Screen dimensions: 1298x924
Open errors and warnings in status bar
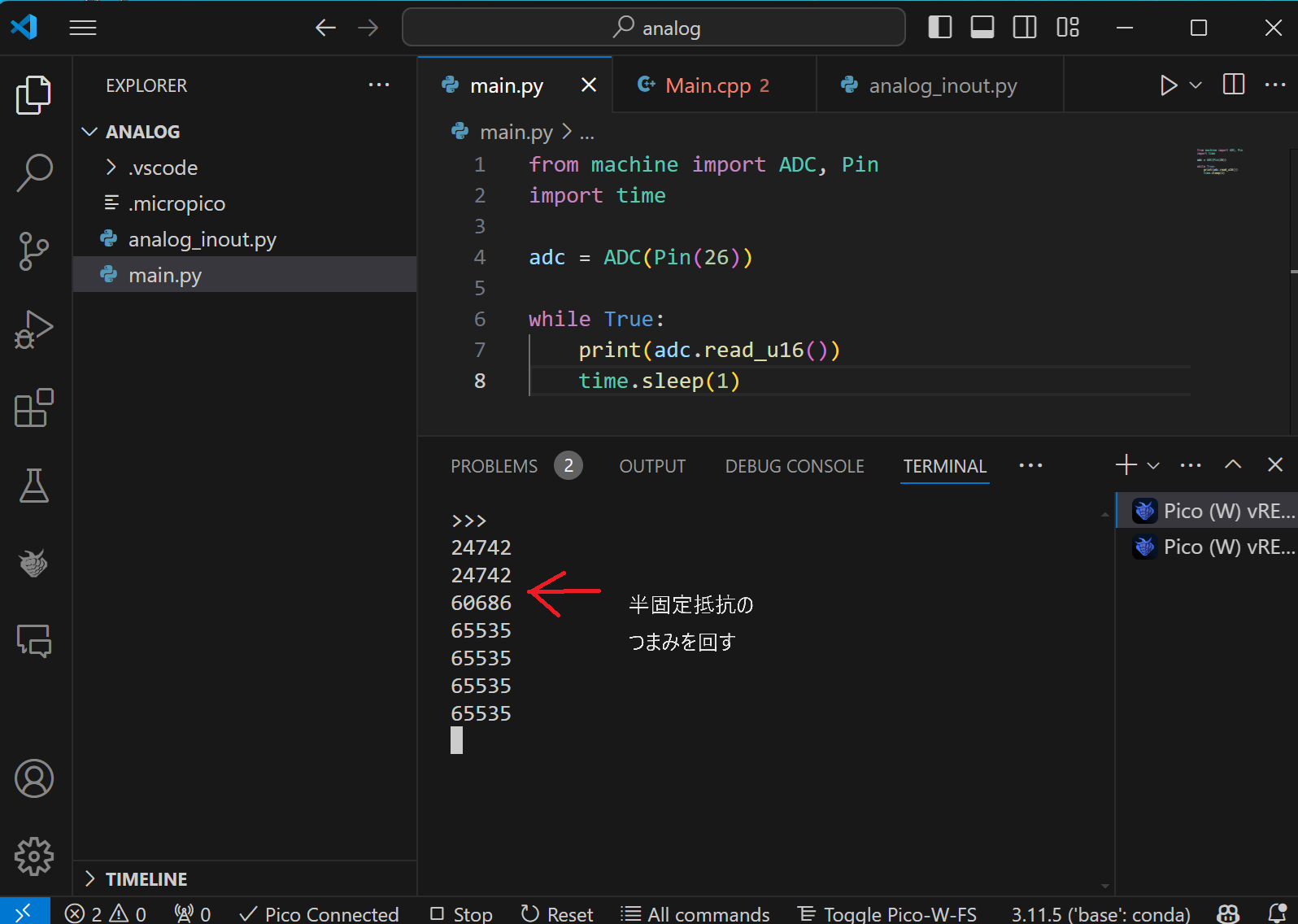pos(106,913)
